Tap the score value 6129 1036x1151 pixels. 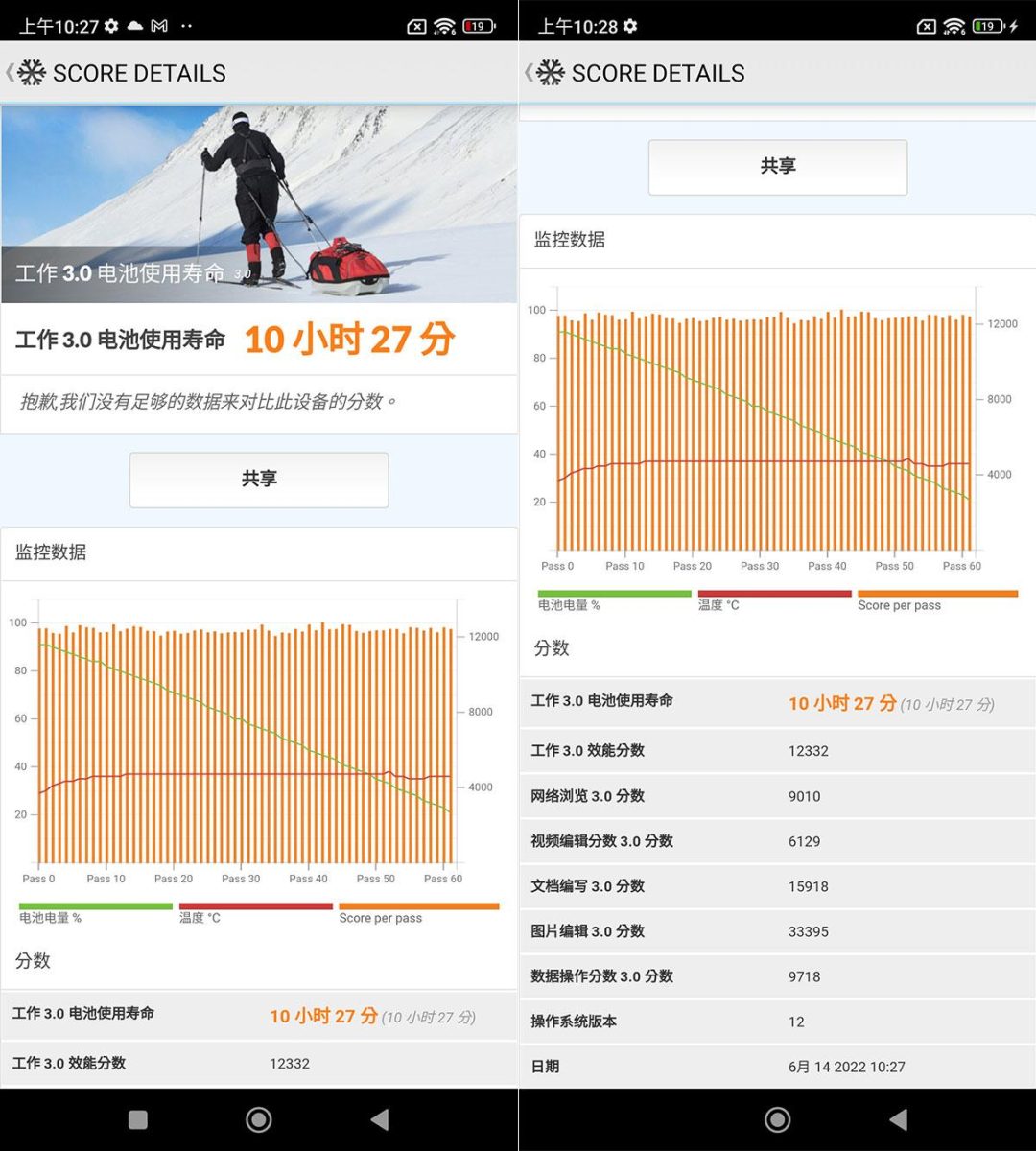tap(805, 841)
